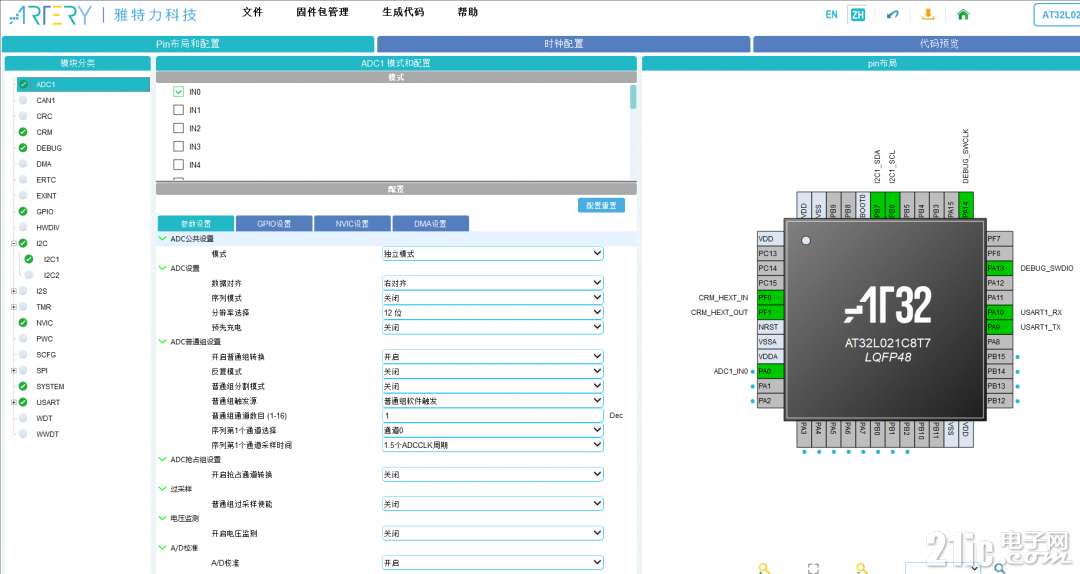Click the fit-to-view dashed square icon

[813, 568]
